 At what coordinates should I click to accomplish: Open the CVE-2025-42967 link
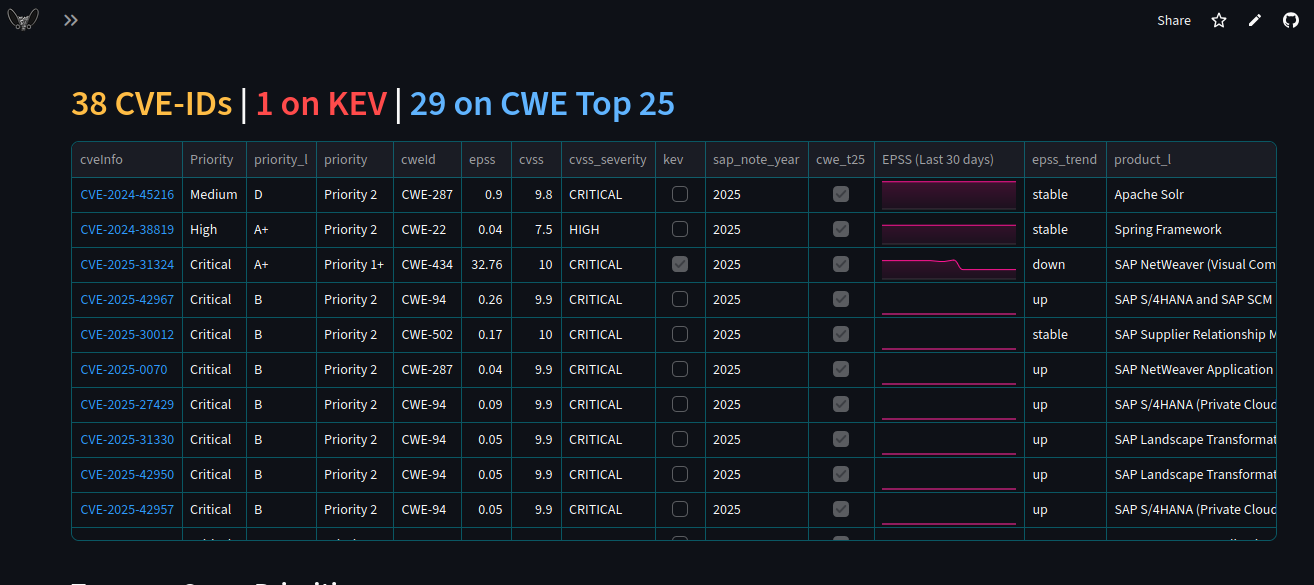click(x=127, y=299)
